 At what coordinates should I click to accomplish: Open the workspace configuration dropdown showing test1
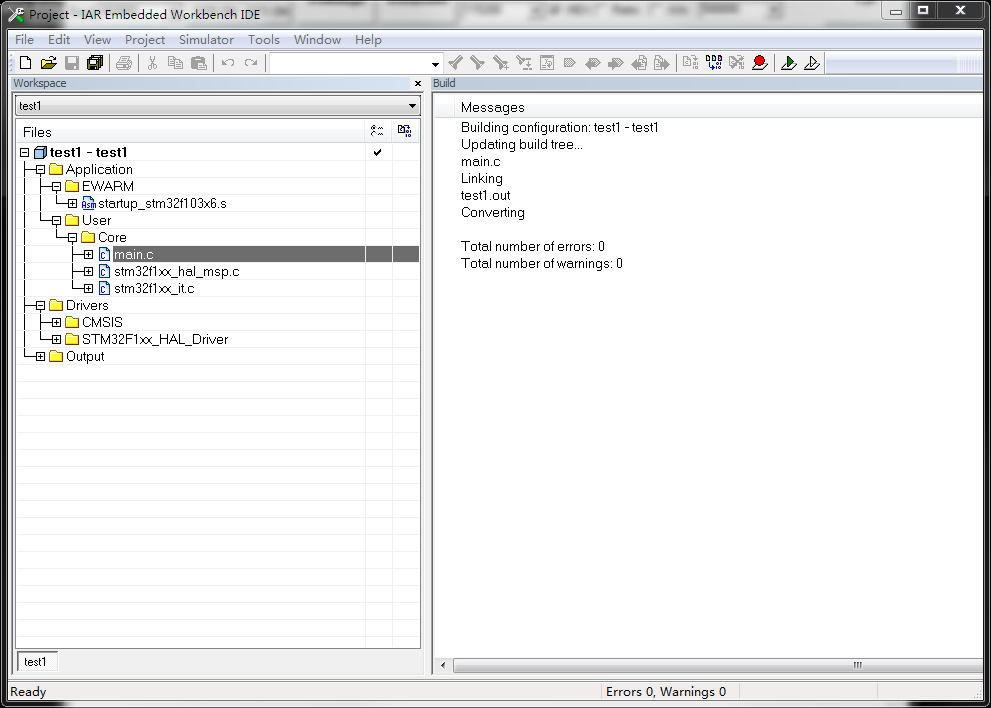413,105
